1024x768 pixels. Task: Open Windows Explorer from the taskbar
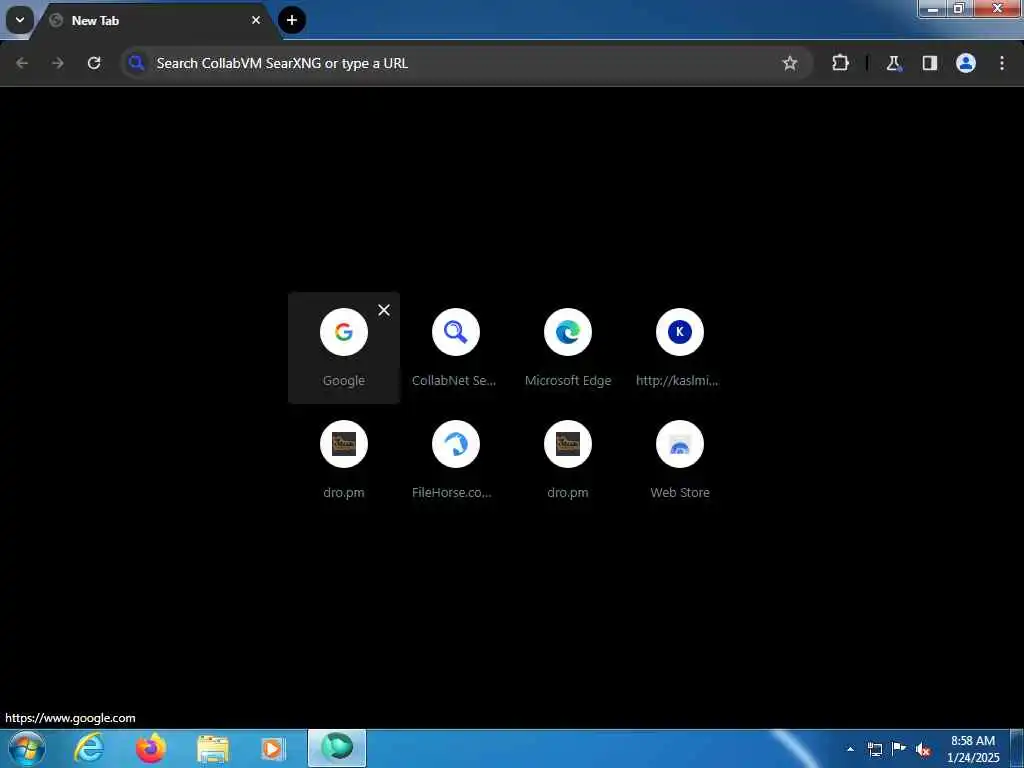(x=212, y=748)
